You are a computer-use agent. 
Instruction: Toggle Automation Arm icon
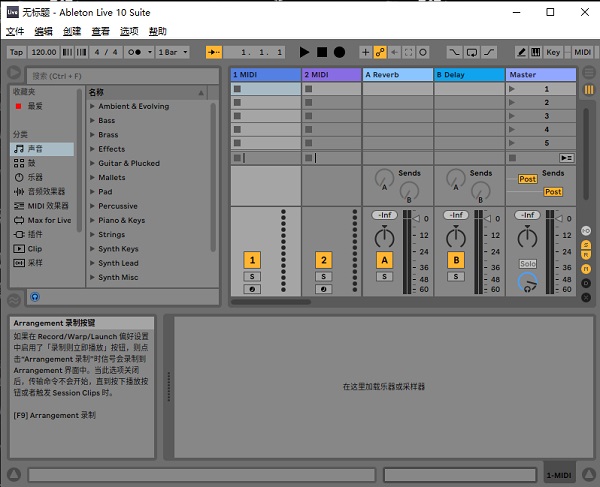380,52
